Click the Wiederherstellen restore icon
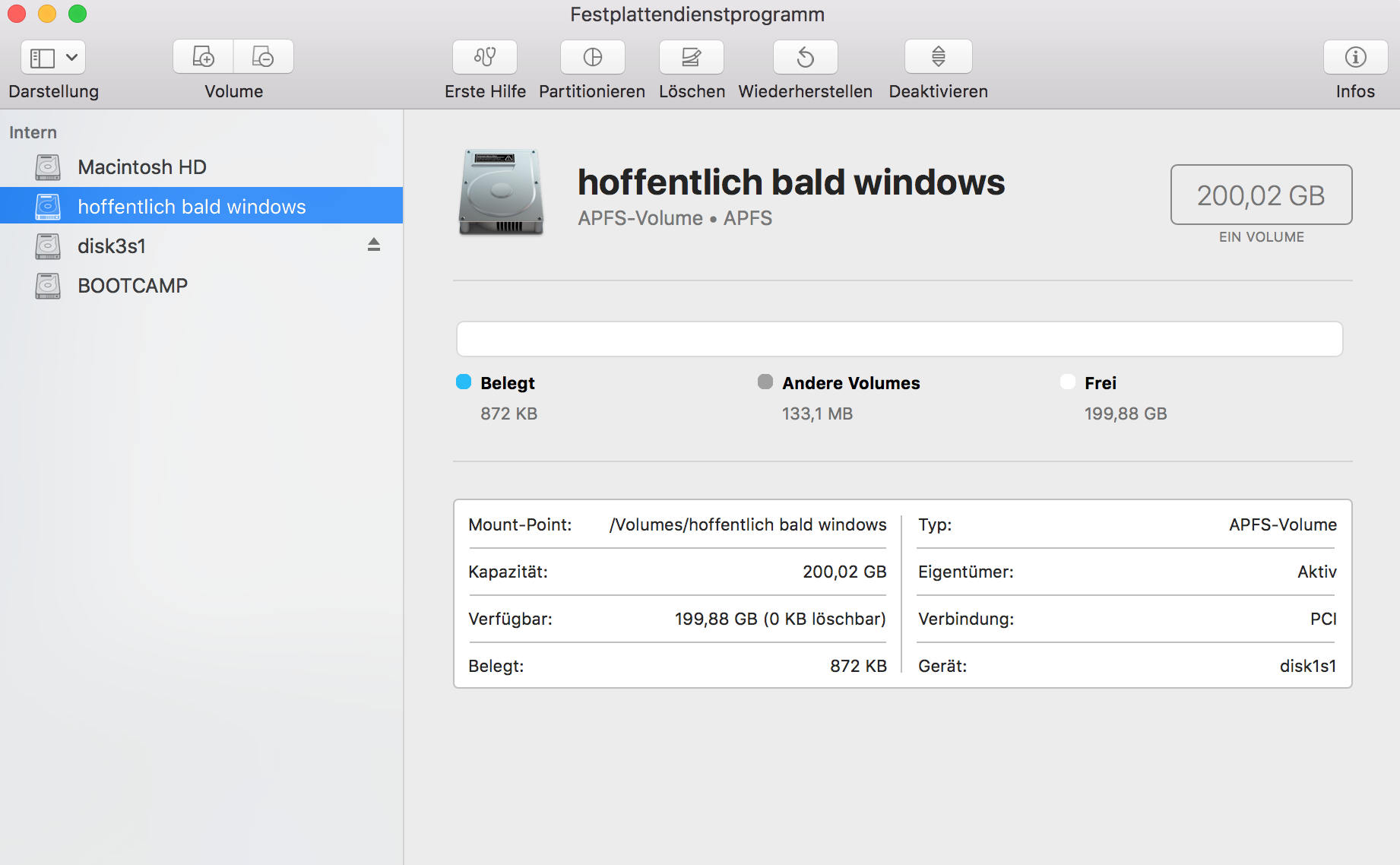Viewport: 1400px width, 865px height. tap(806, 57)
